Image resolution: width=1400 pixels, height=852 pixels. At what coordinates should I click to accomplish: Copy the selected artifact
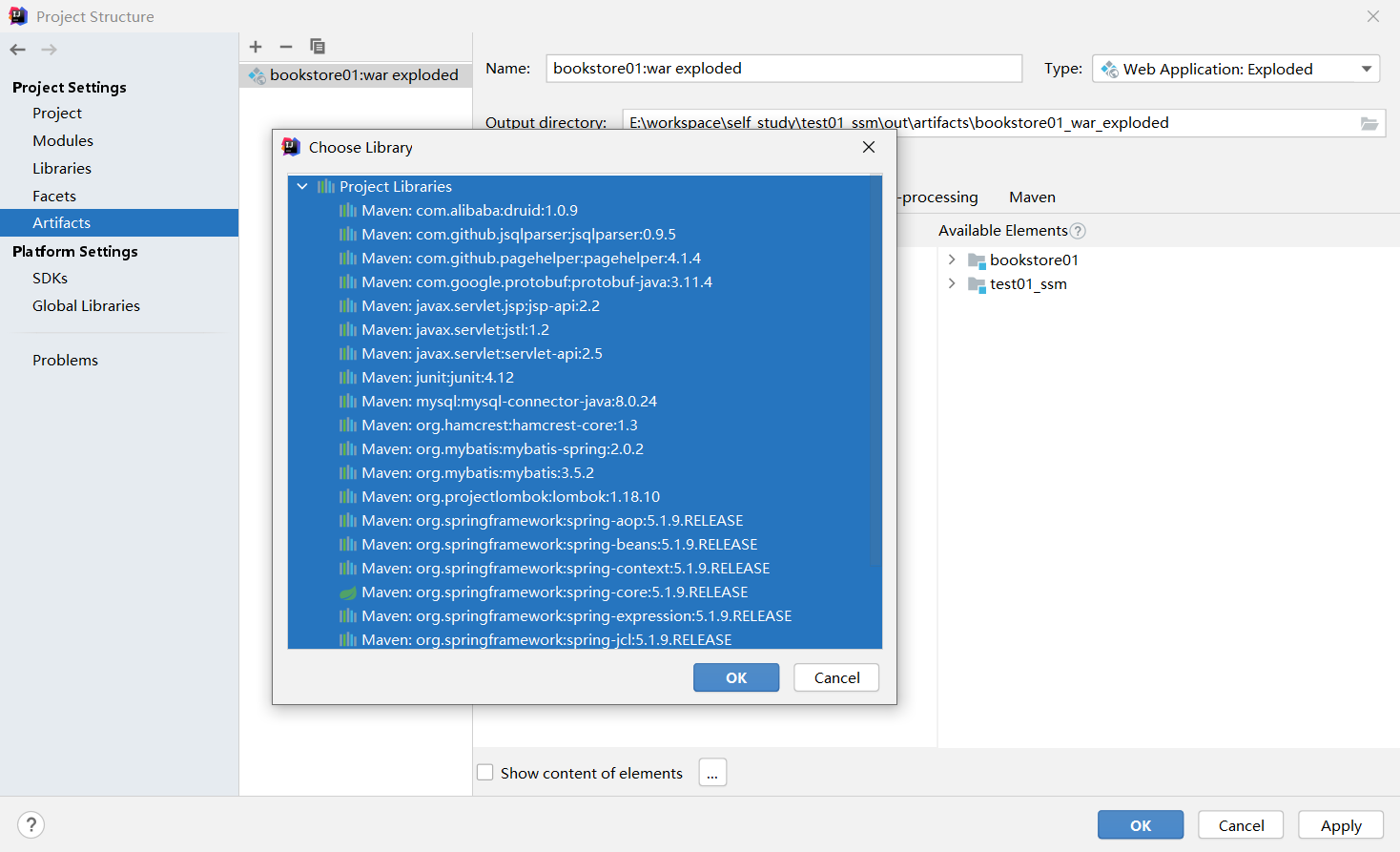click(x=318, y=47)
